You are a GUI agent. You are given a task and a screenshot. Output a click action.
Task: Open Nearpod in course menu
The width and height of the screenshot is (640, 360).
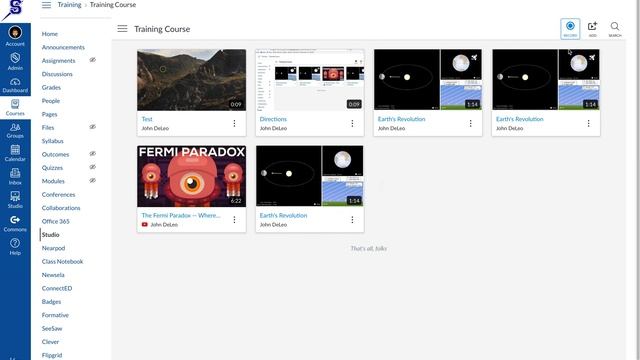(x=53, y=248)
